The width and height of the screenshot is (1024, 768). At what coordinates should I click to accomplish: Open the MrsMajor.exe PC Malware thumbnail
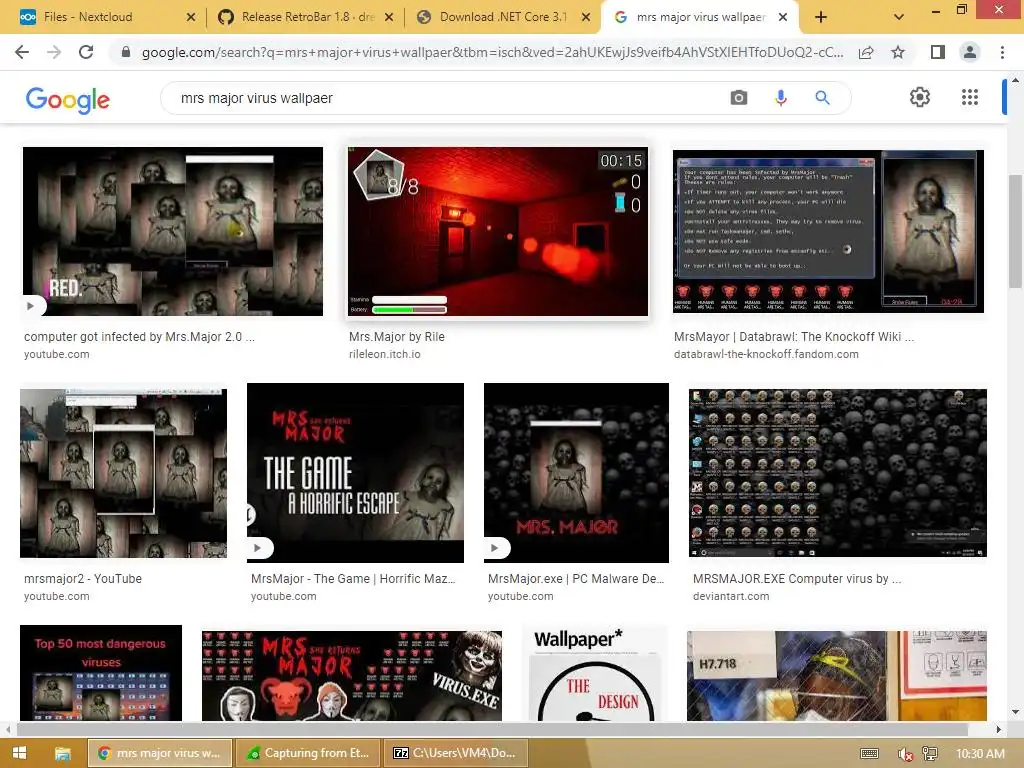point(576,473)
